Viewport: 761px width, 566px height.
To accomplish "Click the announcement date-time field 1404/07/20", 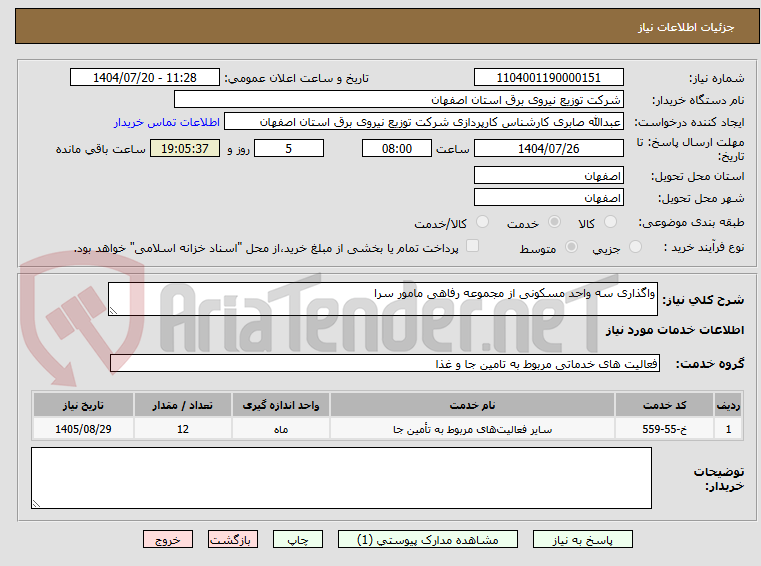I will click(x=145, y=78).
